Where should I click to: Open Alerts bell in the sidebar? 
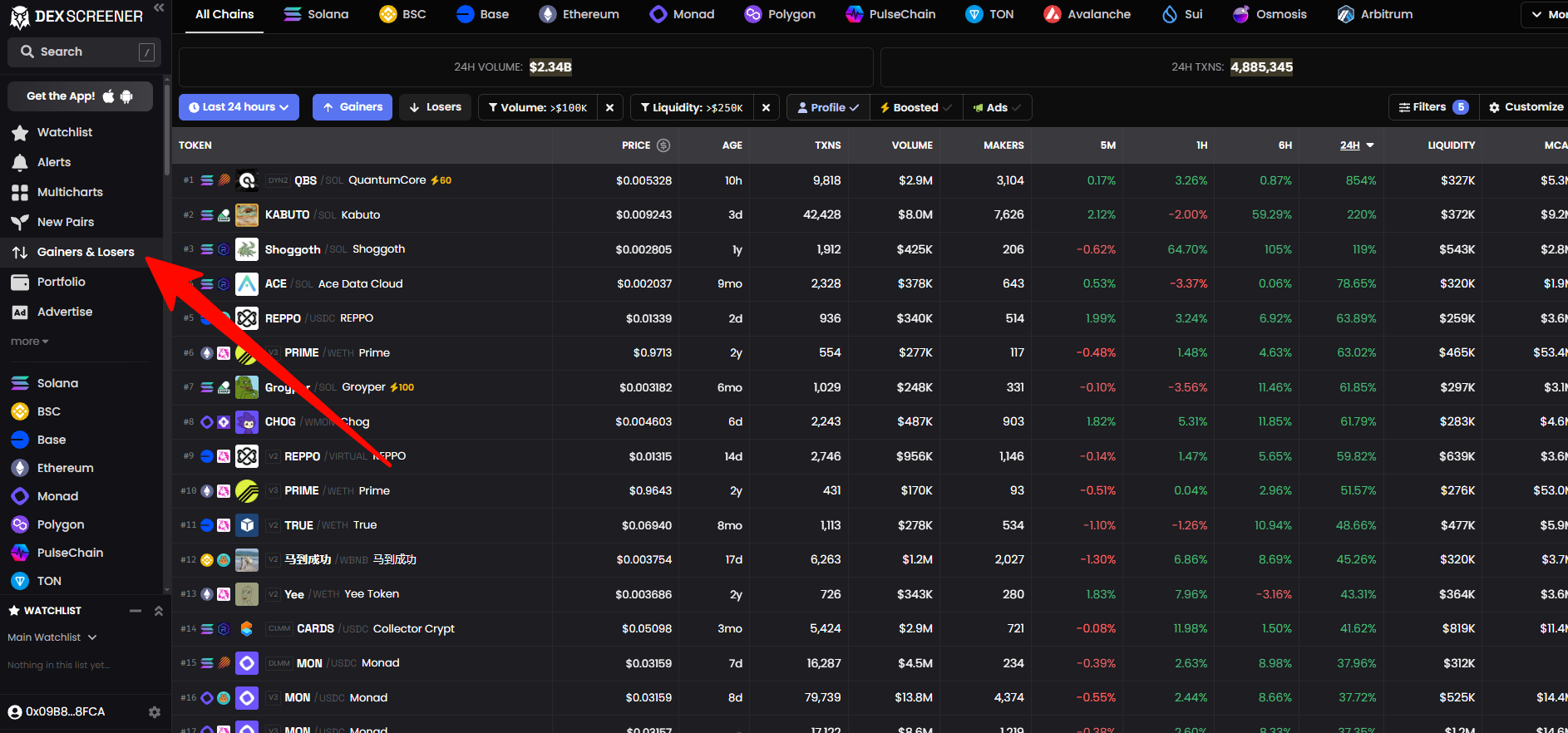(20, 163)
